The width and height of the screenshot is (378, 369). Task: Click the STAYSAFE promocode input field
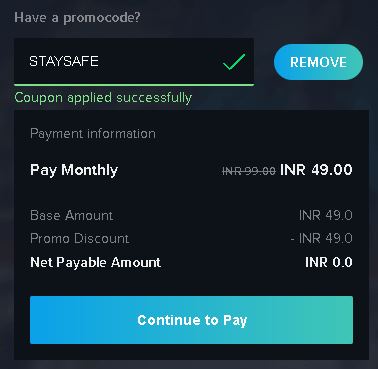(x=134, y=62)
